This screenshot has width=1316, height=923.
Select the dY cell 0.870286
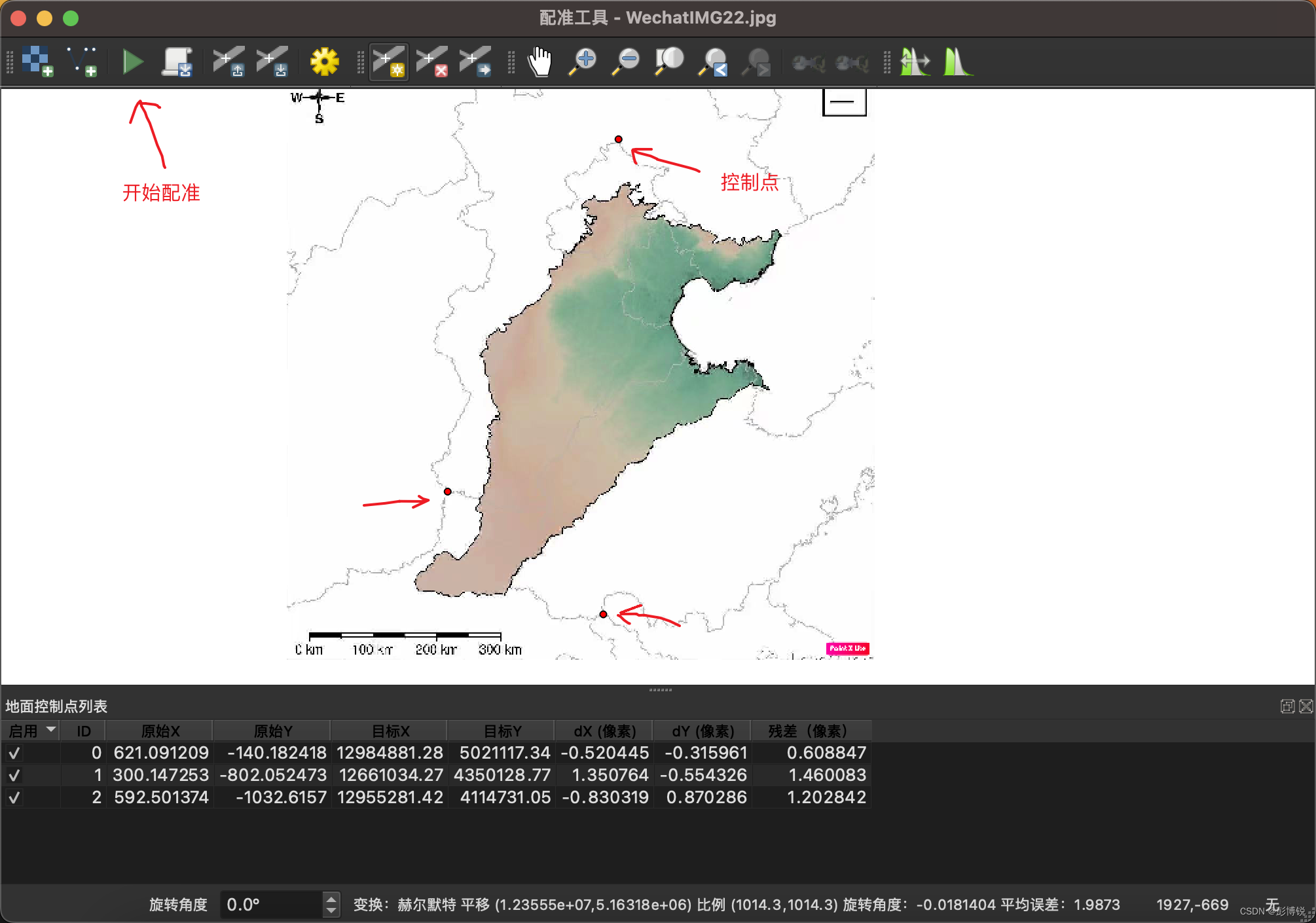(703, 797)
